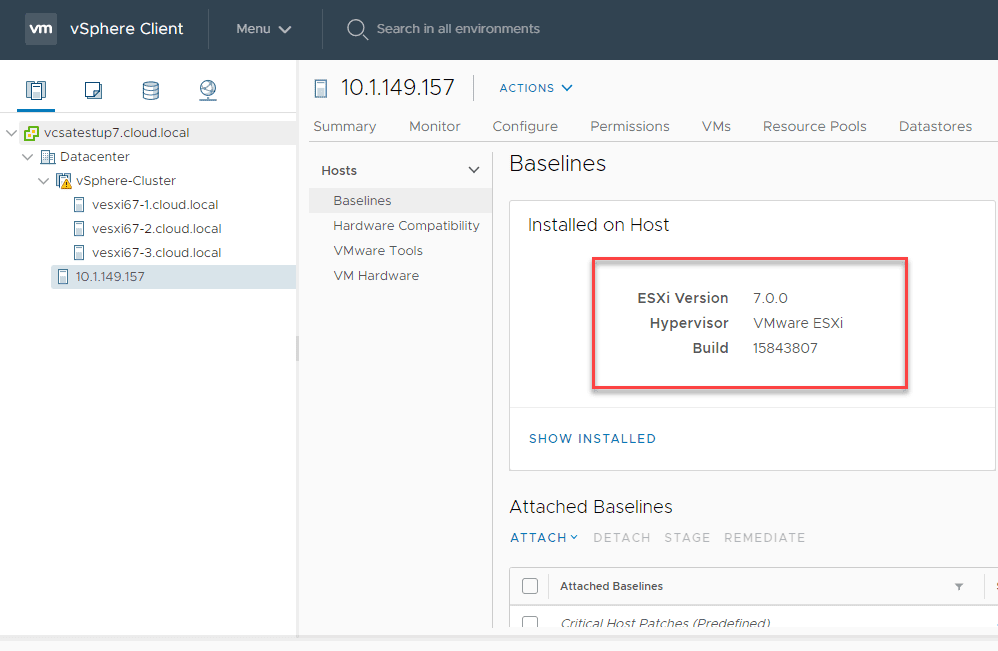
Task: Collapse the vcsatestup7.cloud.local tree node
Action: tap(12, 133)
